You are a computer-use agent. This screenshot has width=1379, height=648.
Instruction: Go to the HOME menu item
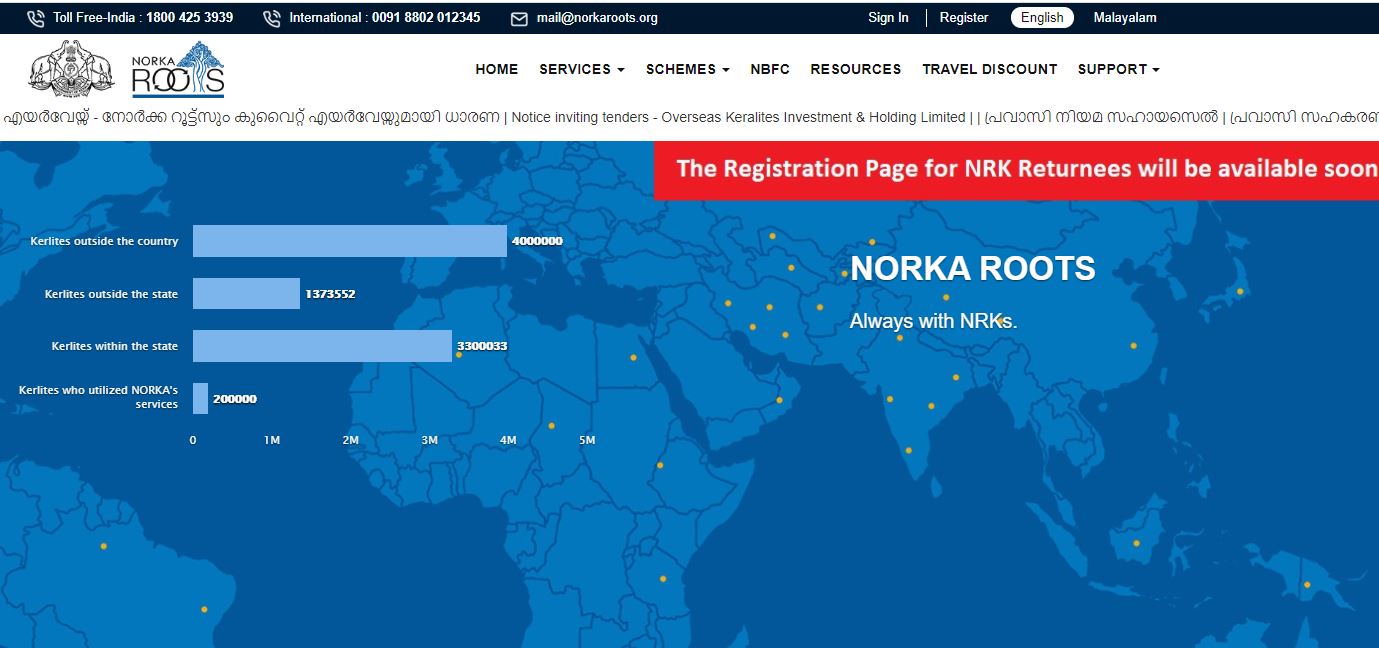pyautogui.click(x=497, y=69)
